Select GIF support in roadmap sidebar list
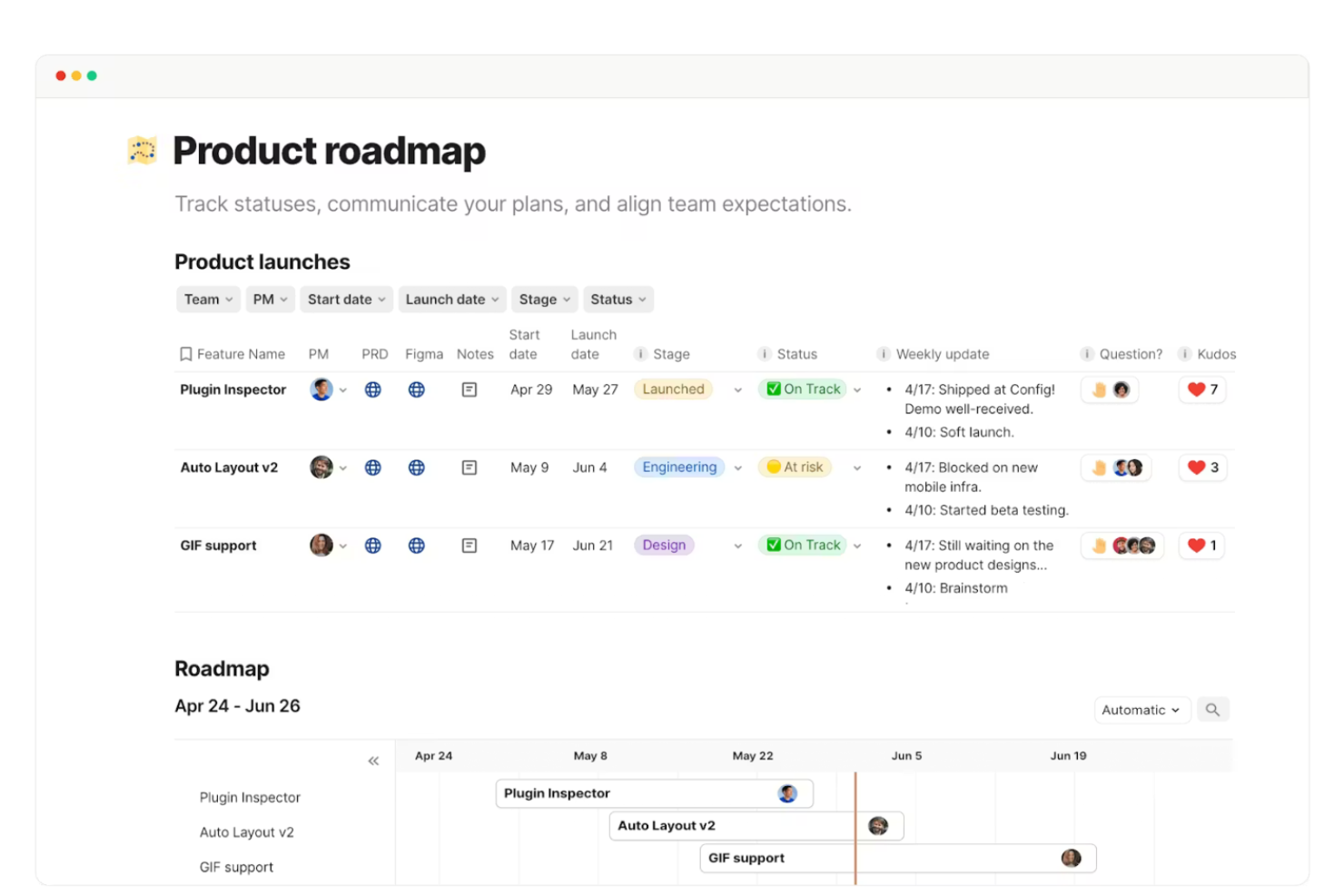Image resolution: width=1344 pixels, height=896 pixels. pos(236,867)
